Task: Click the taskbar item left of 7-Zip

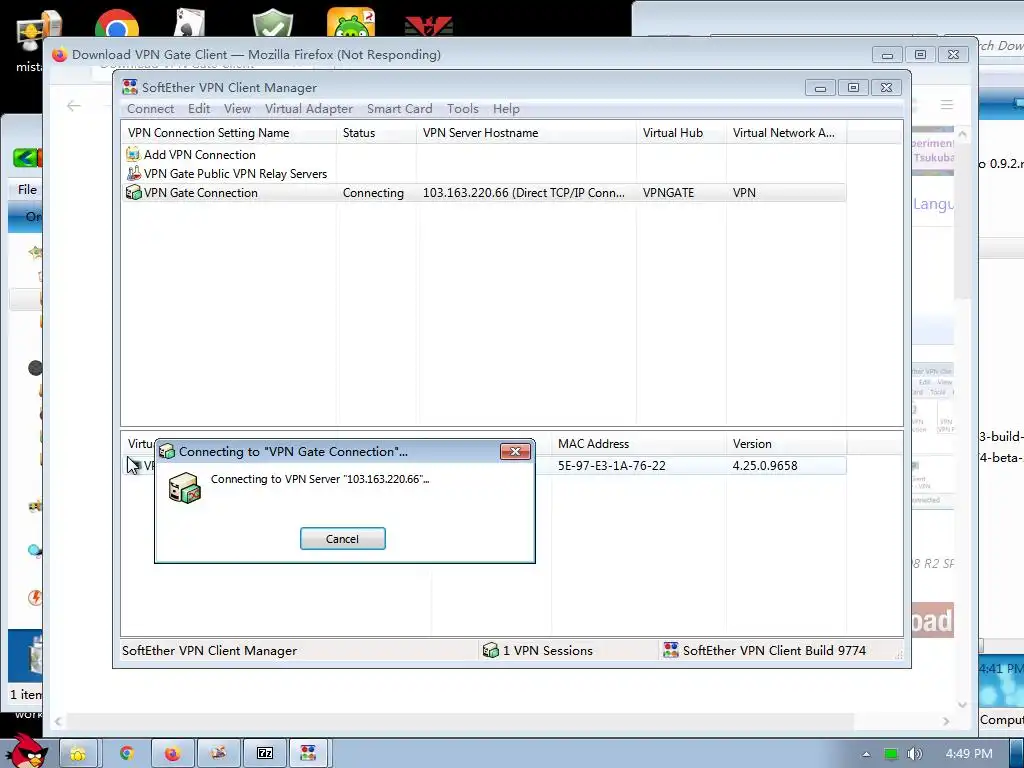Action: tap(218, 754)
